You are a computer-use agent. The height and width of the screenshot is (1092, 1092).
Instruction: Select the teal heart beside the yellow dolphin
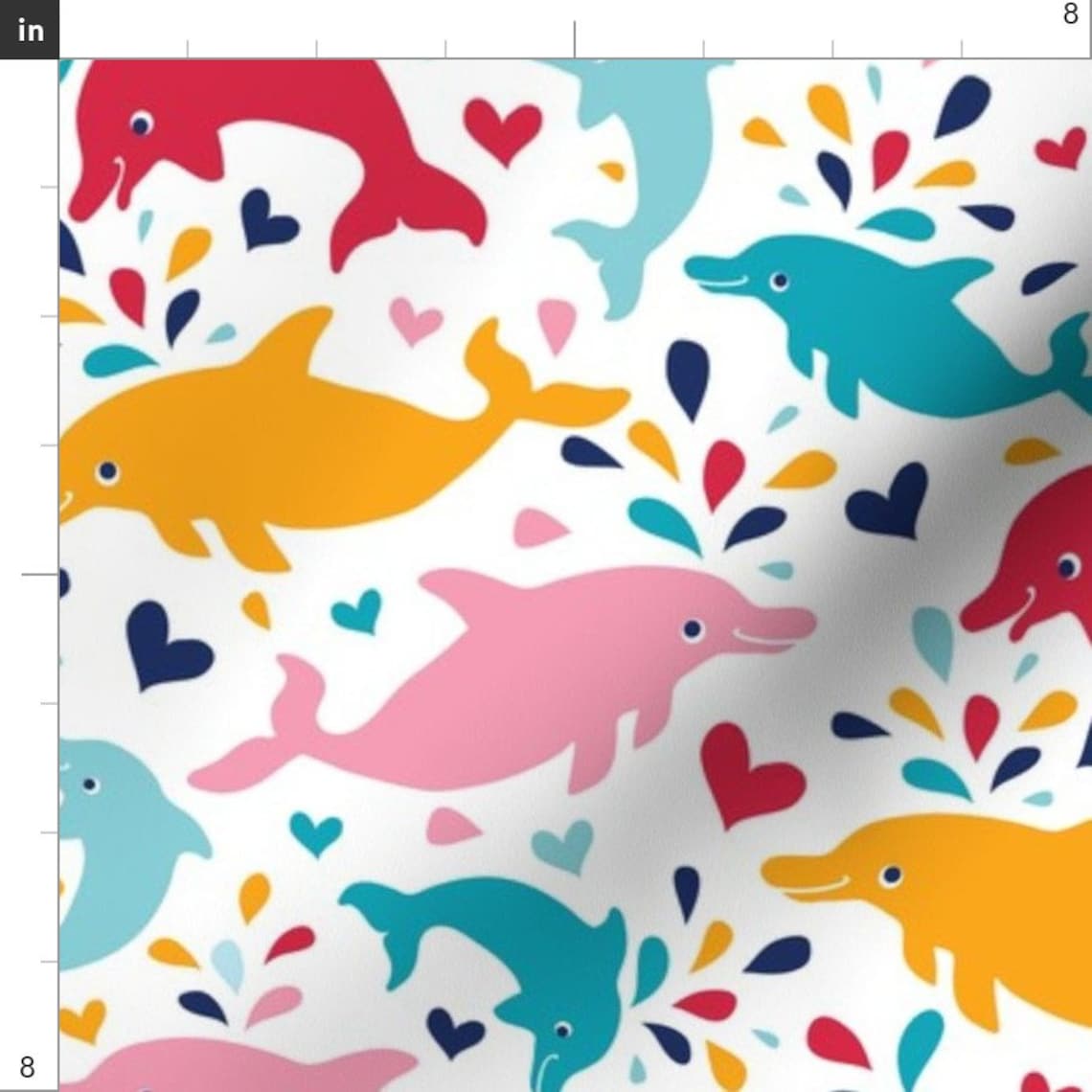point(354,613)
